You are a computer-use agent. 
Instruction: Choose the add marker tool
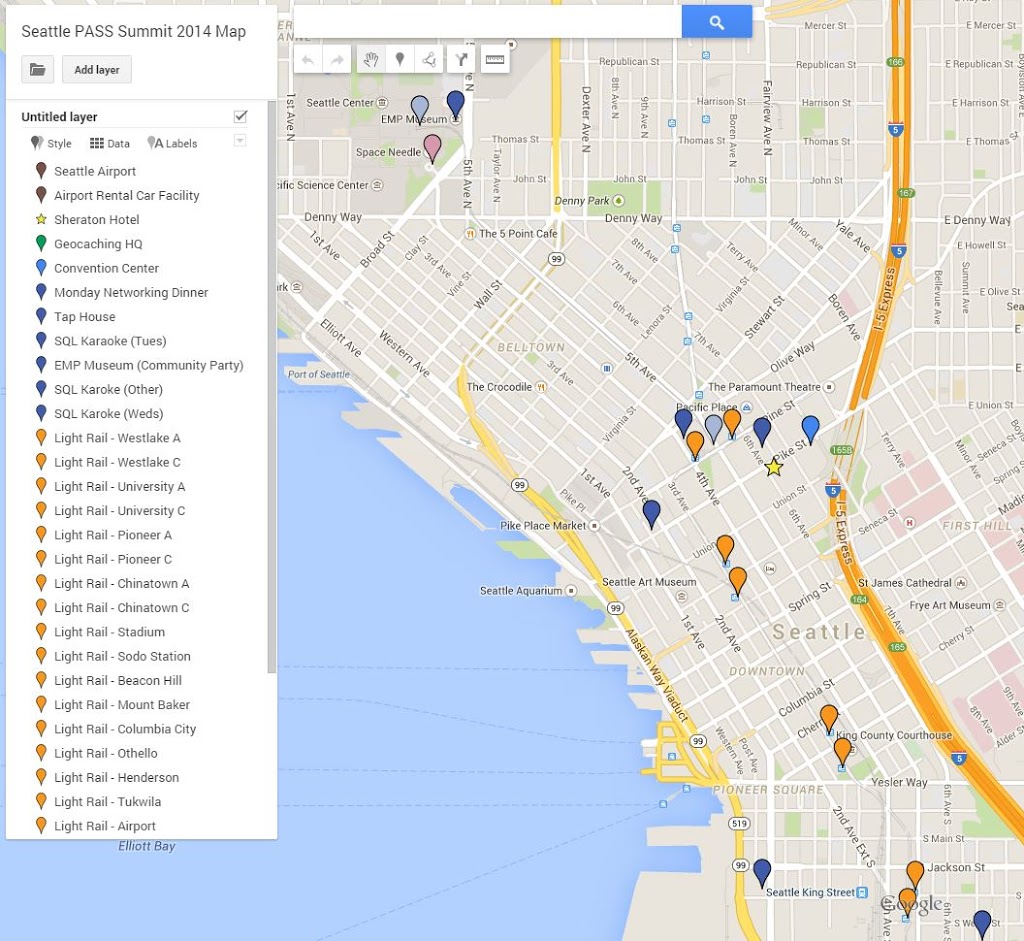[400, 60]
